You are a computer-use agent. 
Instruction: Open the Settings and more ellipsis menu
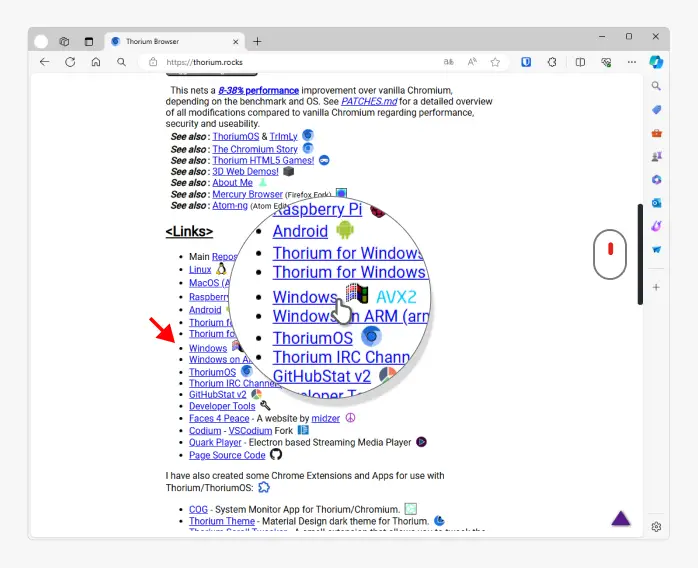tap(632, 62)
